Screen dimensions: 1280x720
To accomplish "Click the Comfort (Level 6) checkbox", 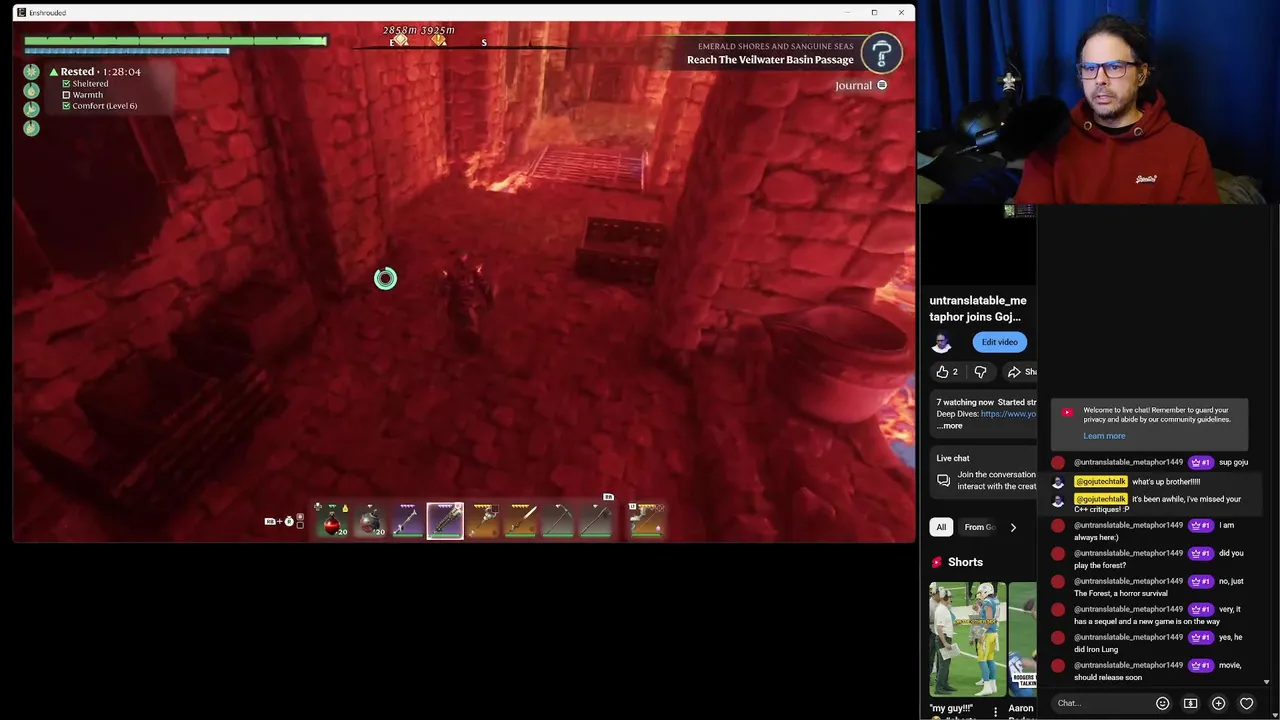I will tap(67, 106).
